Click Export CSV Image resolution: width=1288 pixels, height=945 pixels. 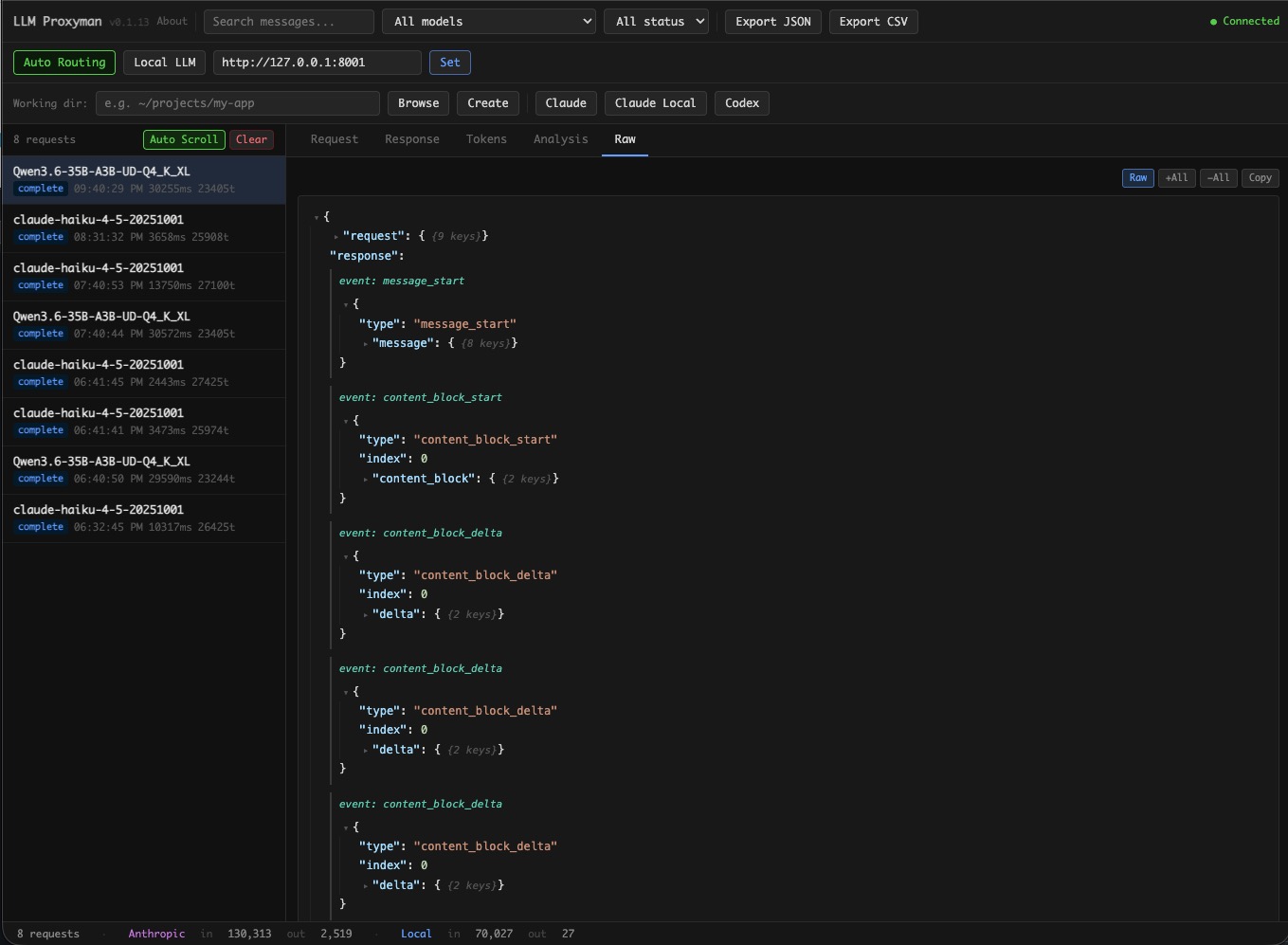click(874, 22)
